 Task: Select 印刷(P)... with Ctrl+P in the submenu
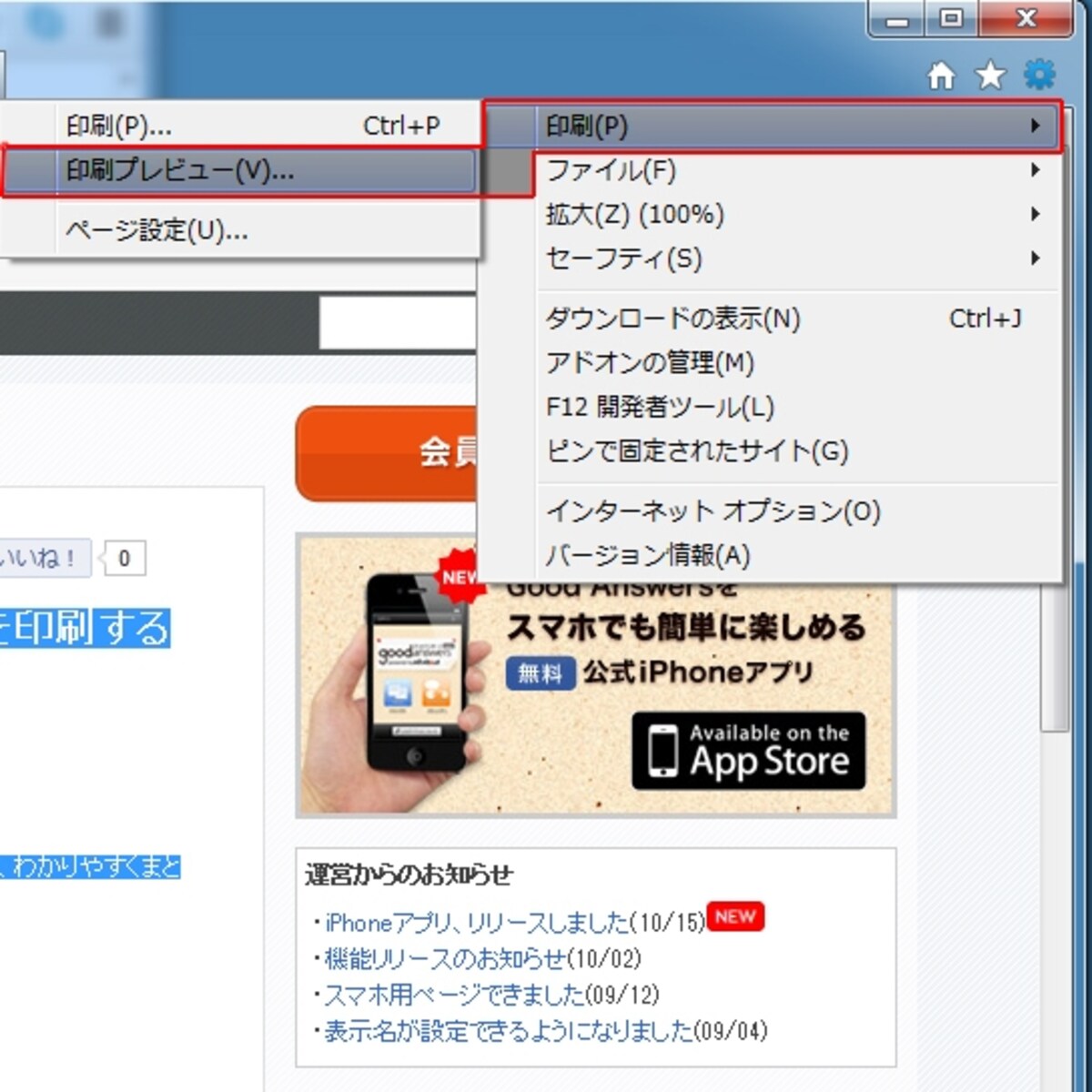[x=240, y=126]
